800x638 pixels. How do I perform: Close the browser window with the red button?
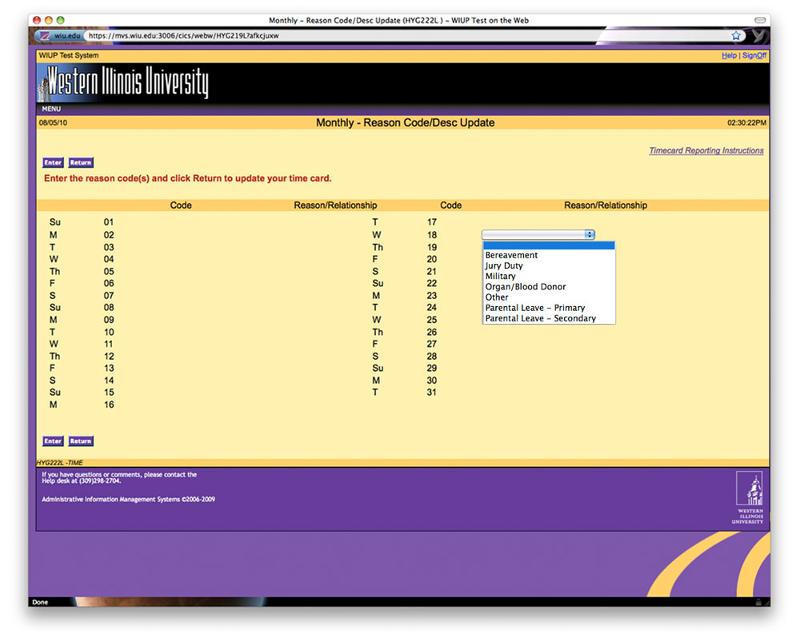tap(37, 20)
